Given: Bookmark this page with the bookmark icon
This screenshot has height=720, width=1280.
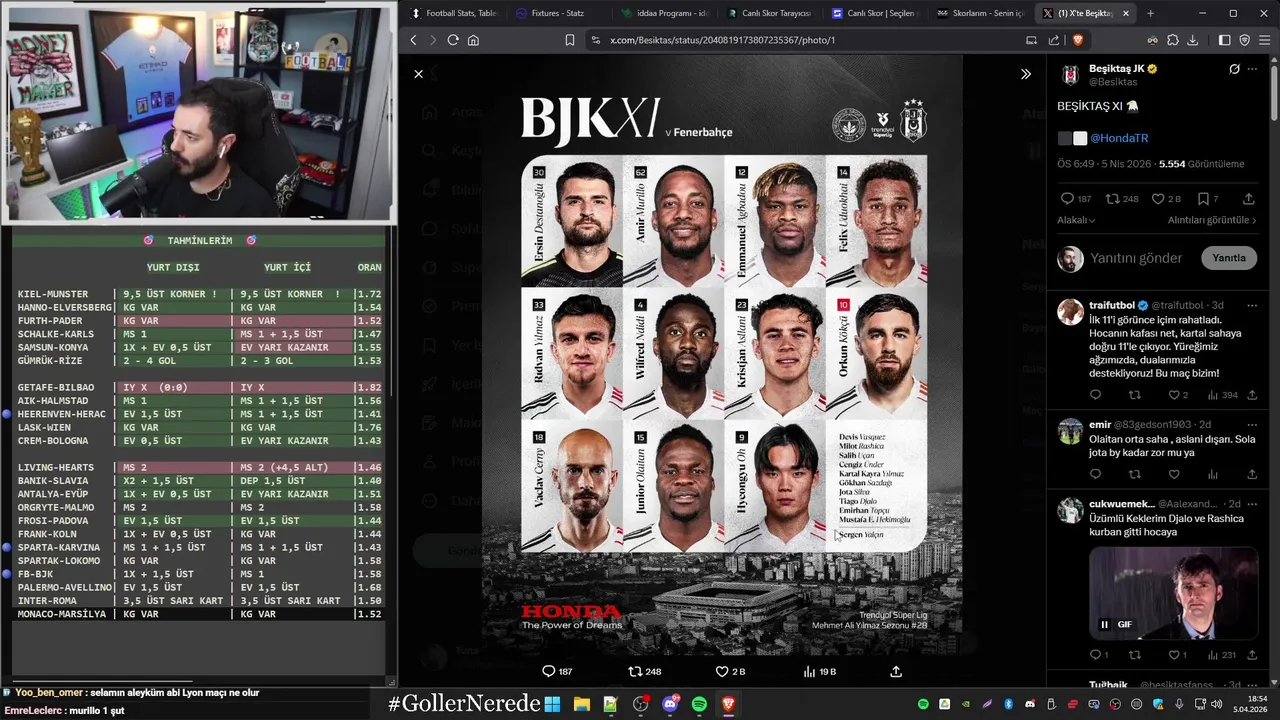Looking at the screenshot, I should pyautogui.click(x=569, y=40).
